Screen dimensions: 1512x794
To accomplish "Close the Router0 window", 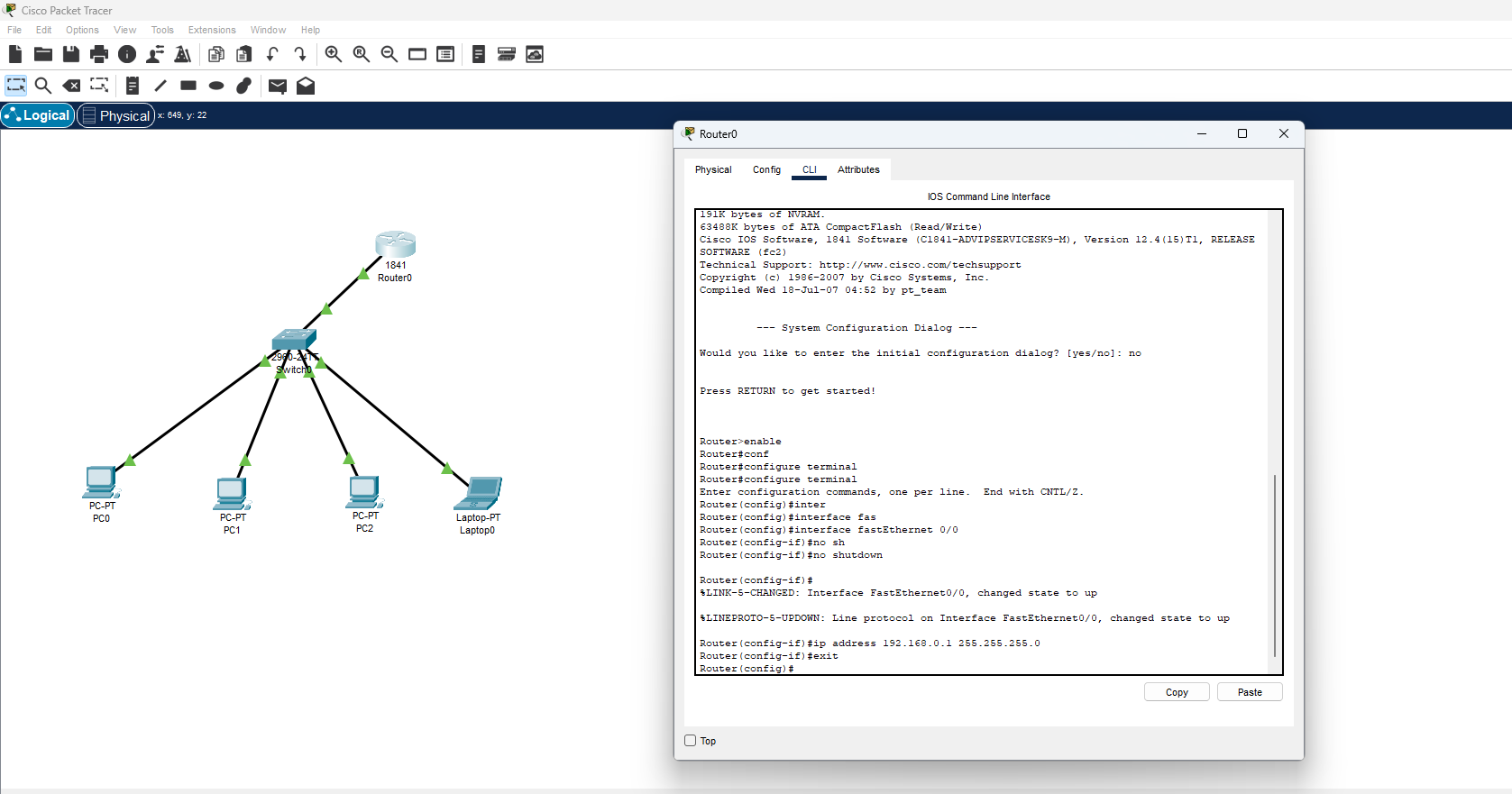I will pyautogui.click(x=1284, y=133).
